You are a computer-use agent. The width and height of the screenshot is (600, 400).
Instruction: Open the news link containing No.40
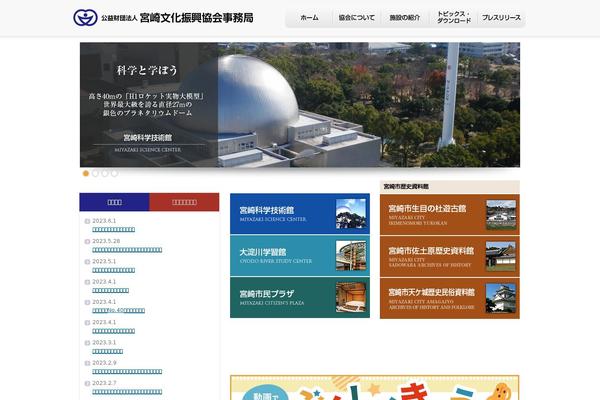(119, 310)
